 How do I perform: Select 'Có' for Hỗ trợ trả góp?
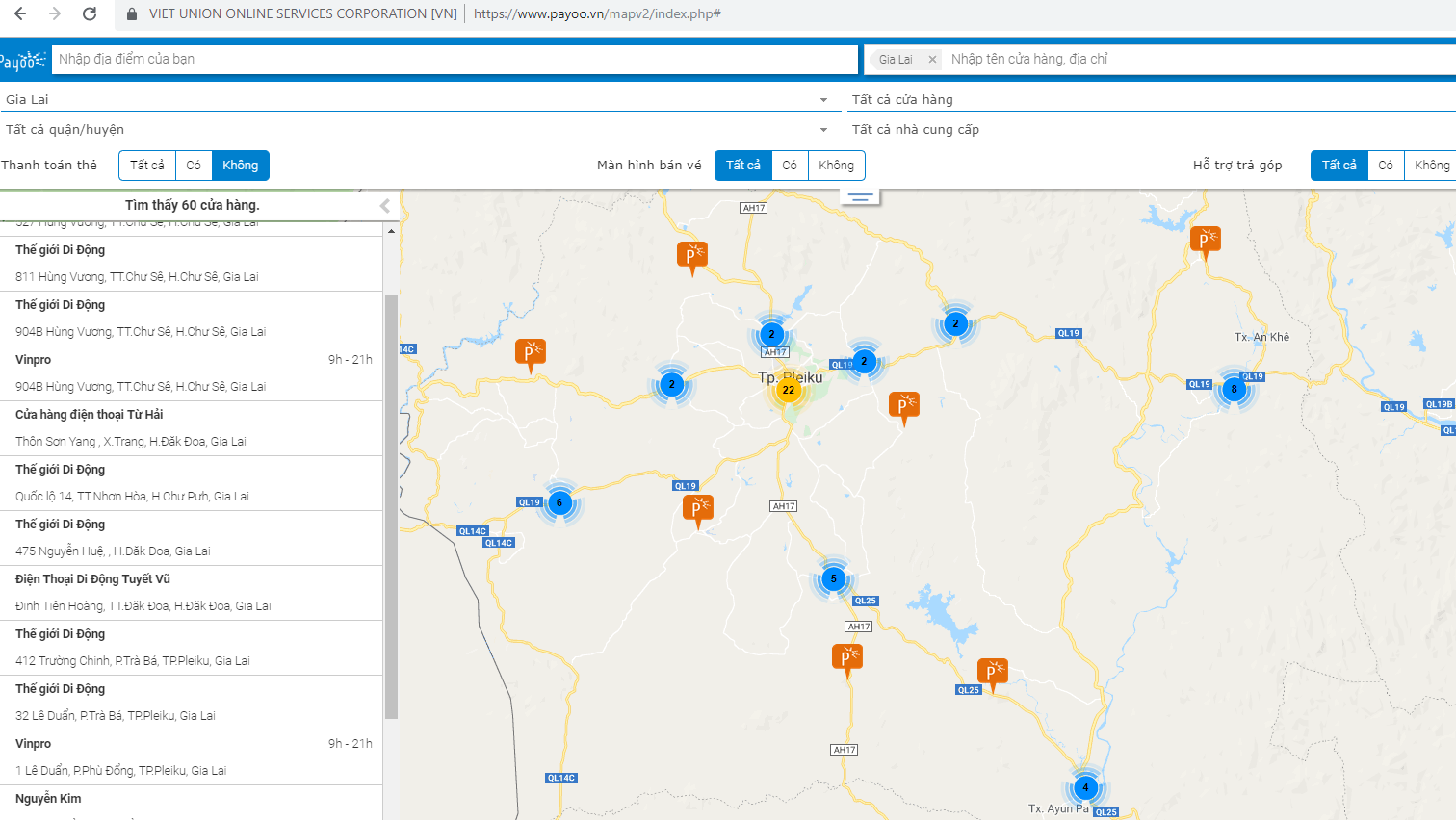[1385, 166]
